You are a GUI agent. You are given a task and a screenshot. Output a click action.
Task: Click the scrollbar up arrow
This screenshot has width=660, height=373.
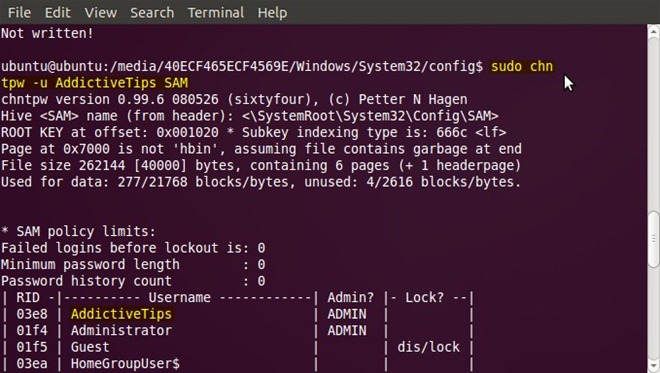[x=653, y=31]
